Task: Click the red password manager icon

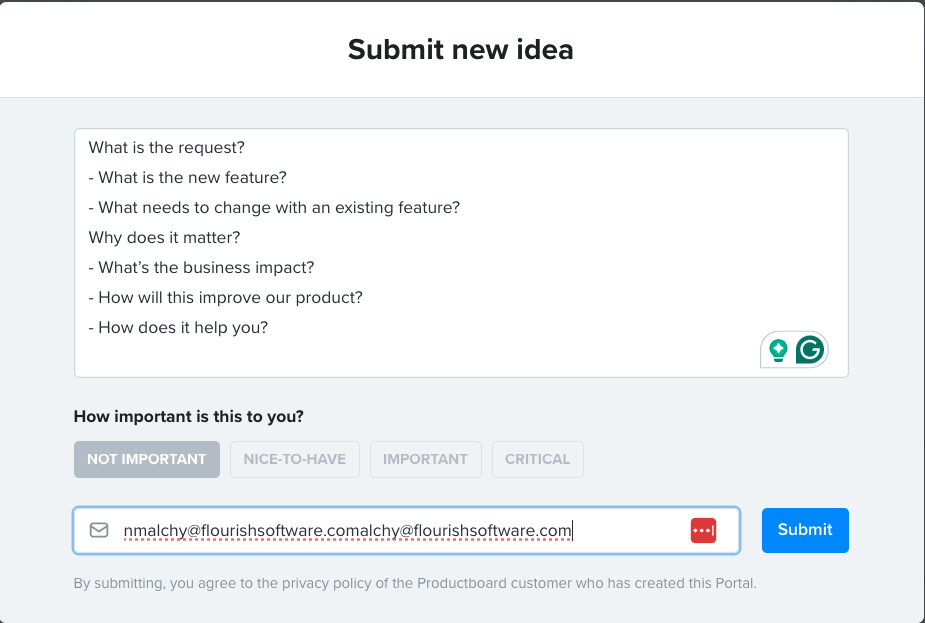Action: tap(703, 530)
